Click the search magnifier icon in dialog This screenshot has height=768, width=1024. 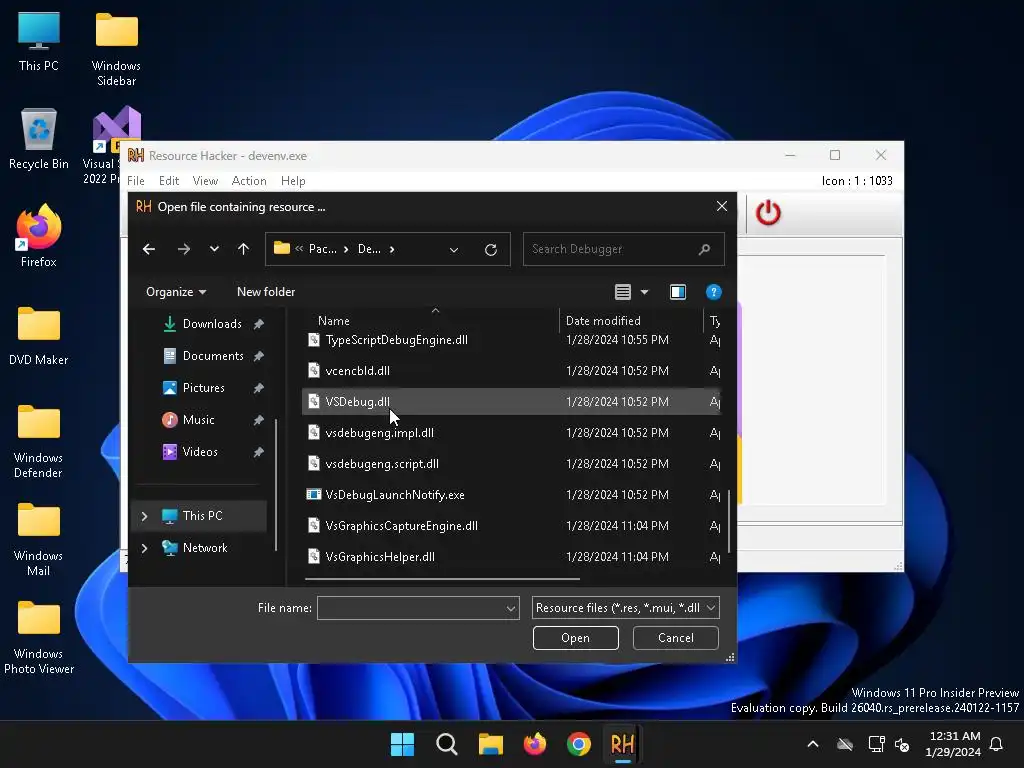[x=704, y=249]
